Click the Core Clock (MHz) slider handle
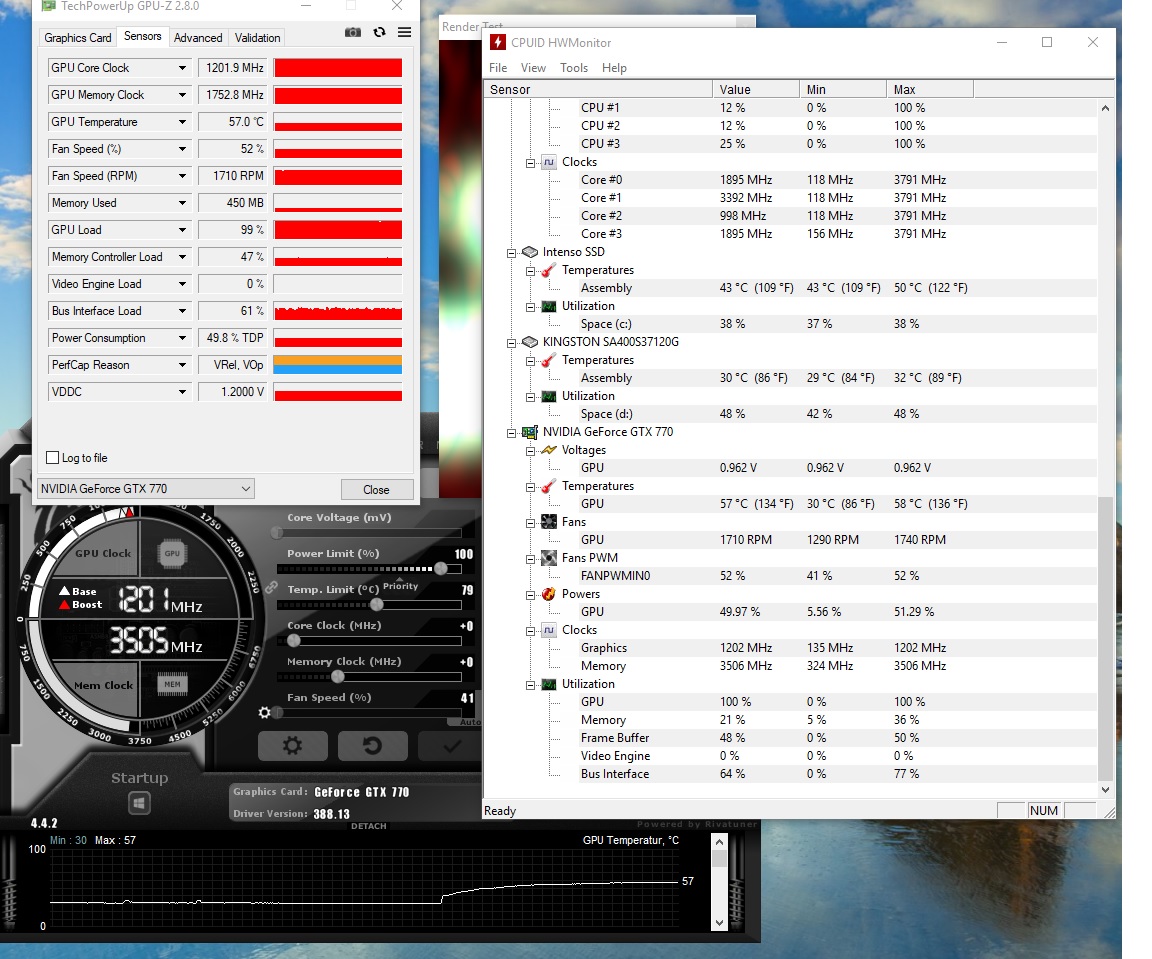Viewport: 1152px width, 959px height. (294, 640)
